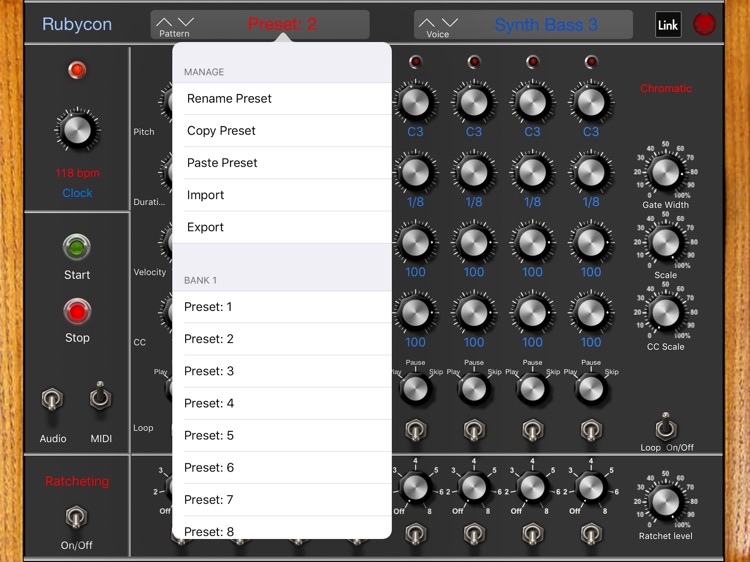Load Preset: 1 from Bank 1
The width and height of the screenshot is (750, 562).
click(282, 307)
